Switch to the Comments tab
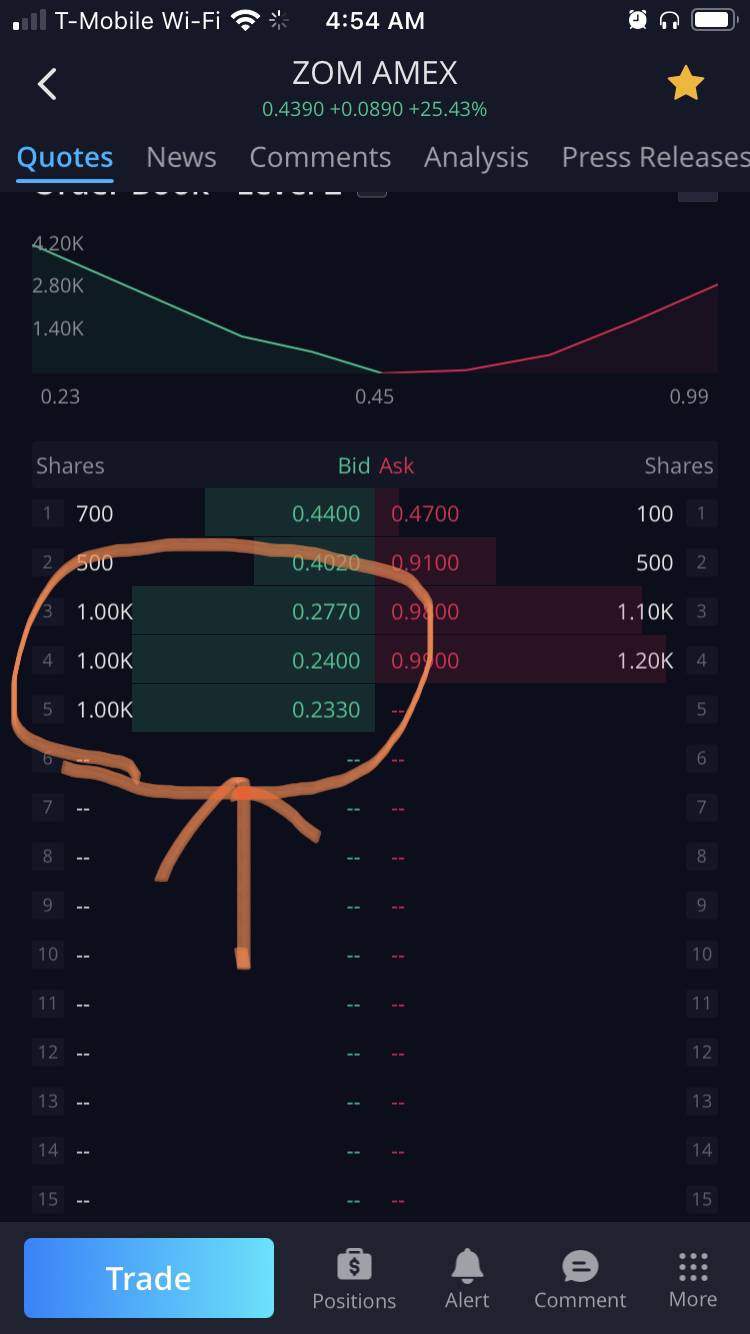Image resolution: width=750 pixels, height=1334 pixels. (320, 157)
